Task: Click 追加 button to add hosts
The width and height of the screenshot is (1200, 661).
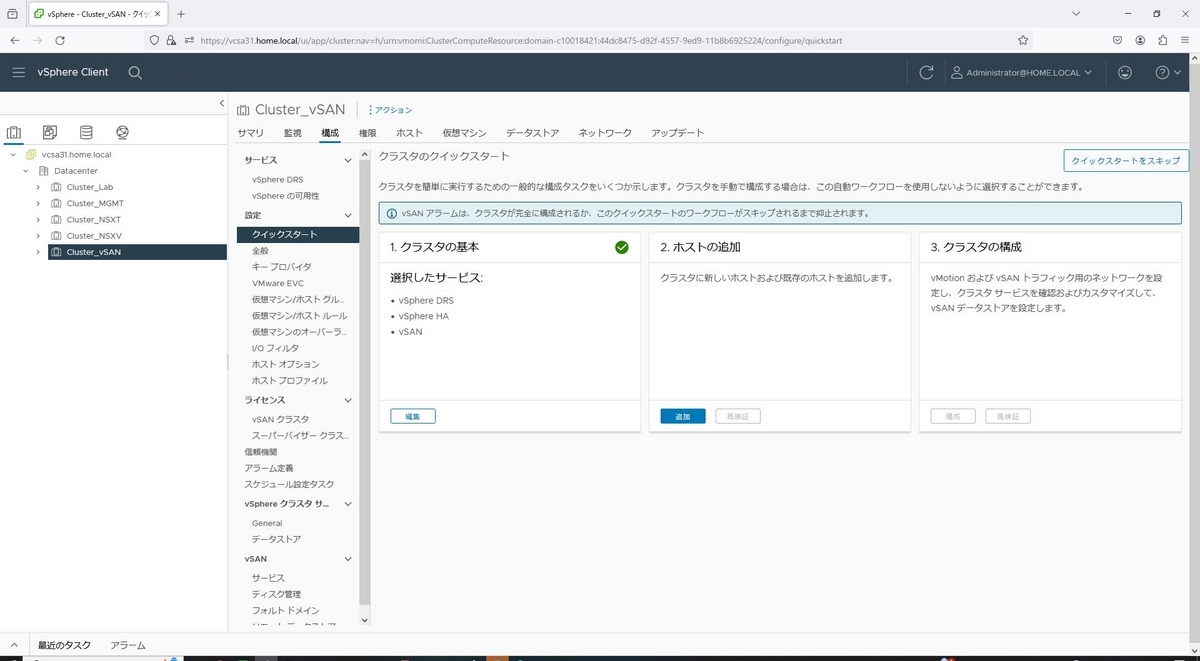Action: (x=683, y=416)
